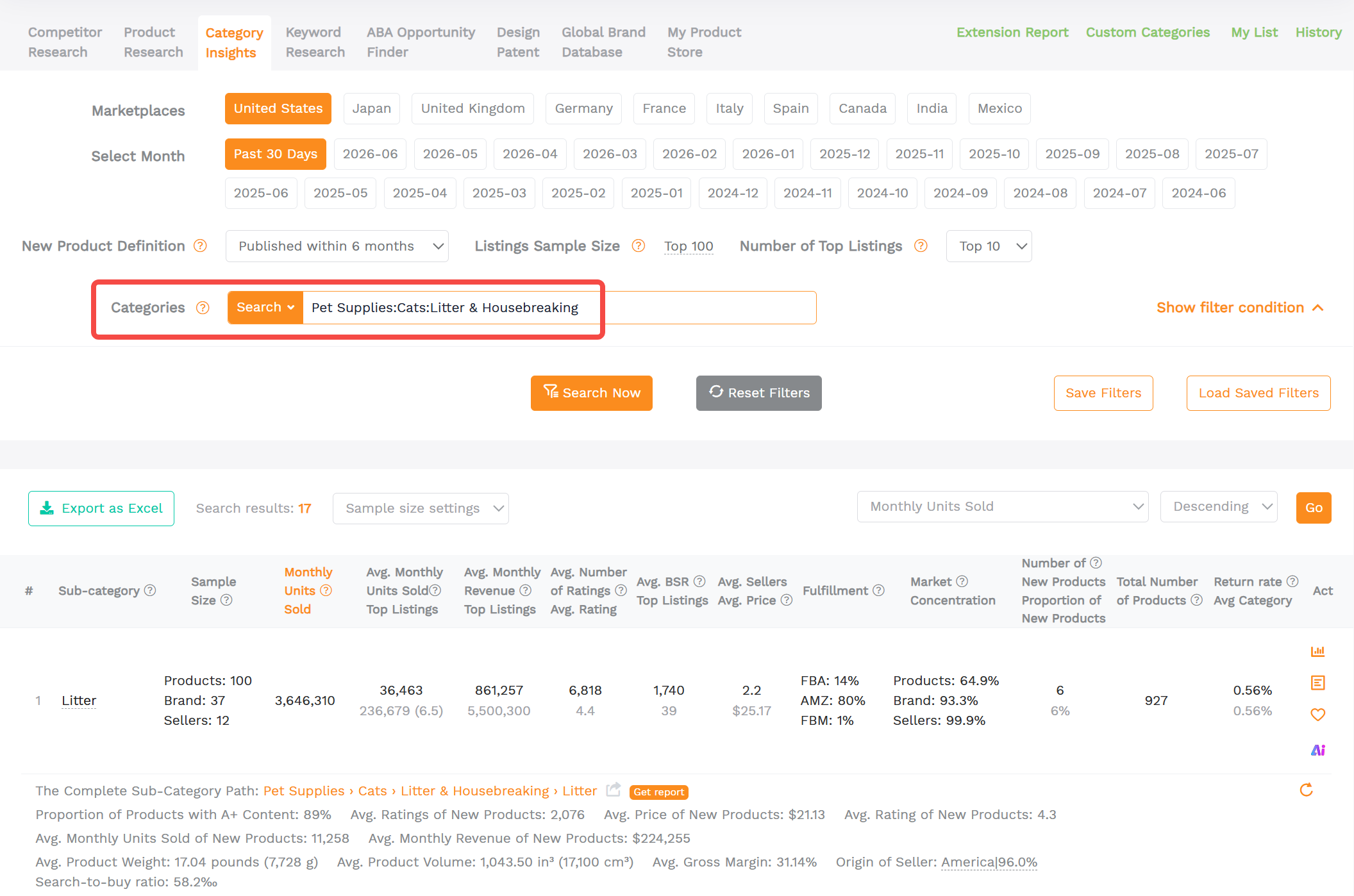1354x896 pixels.
Task: Open My Product Store tab
Action: [x=704, y=42]
